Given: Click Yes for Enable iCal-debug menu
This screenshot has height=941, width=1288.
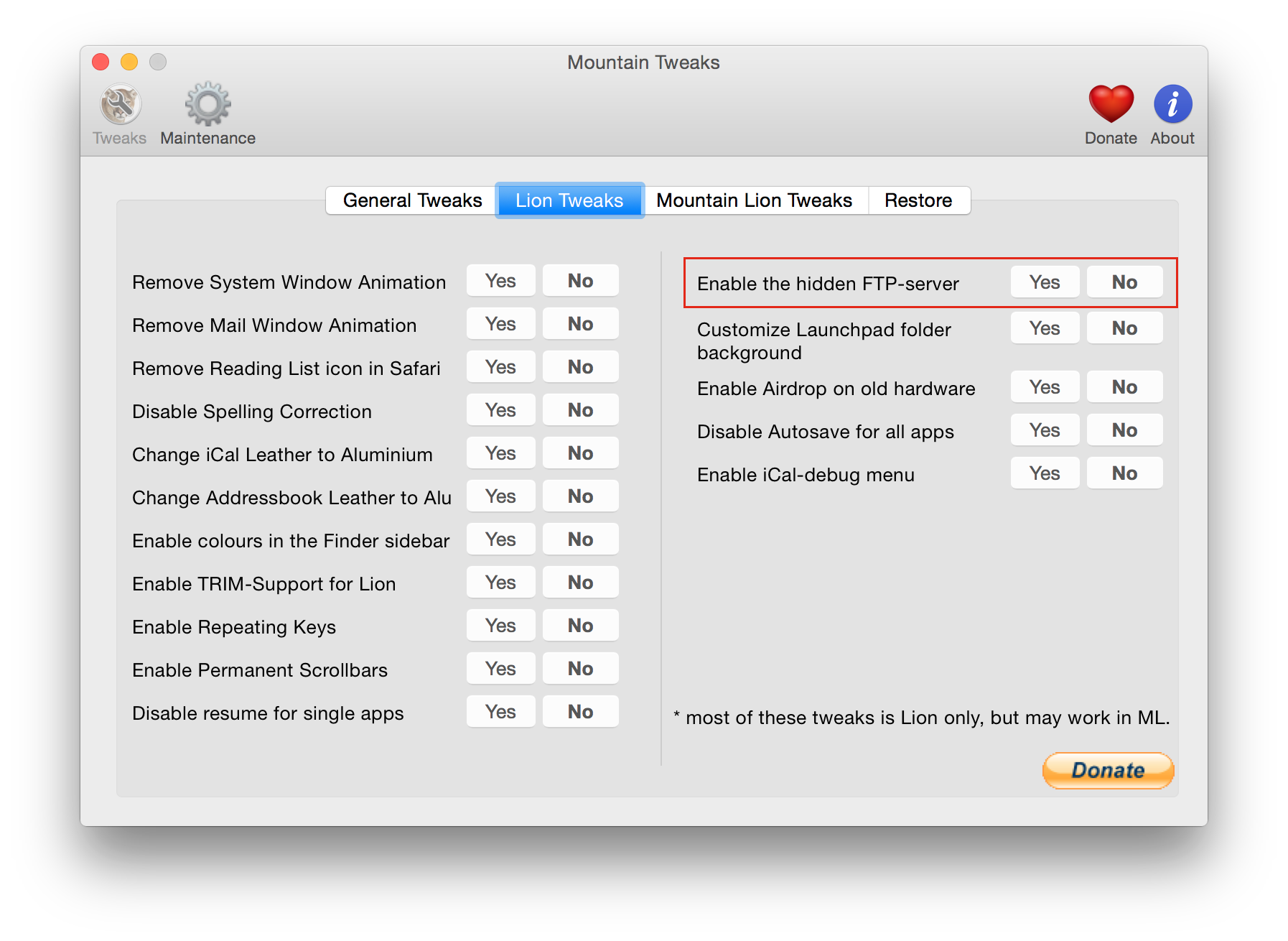Looking at the screenshot, I should pyautogui.click(x=1045, y=473).
